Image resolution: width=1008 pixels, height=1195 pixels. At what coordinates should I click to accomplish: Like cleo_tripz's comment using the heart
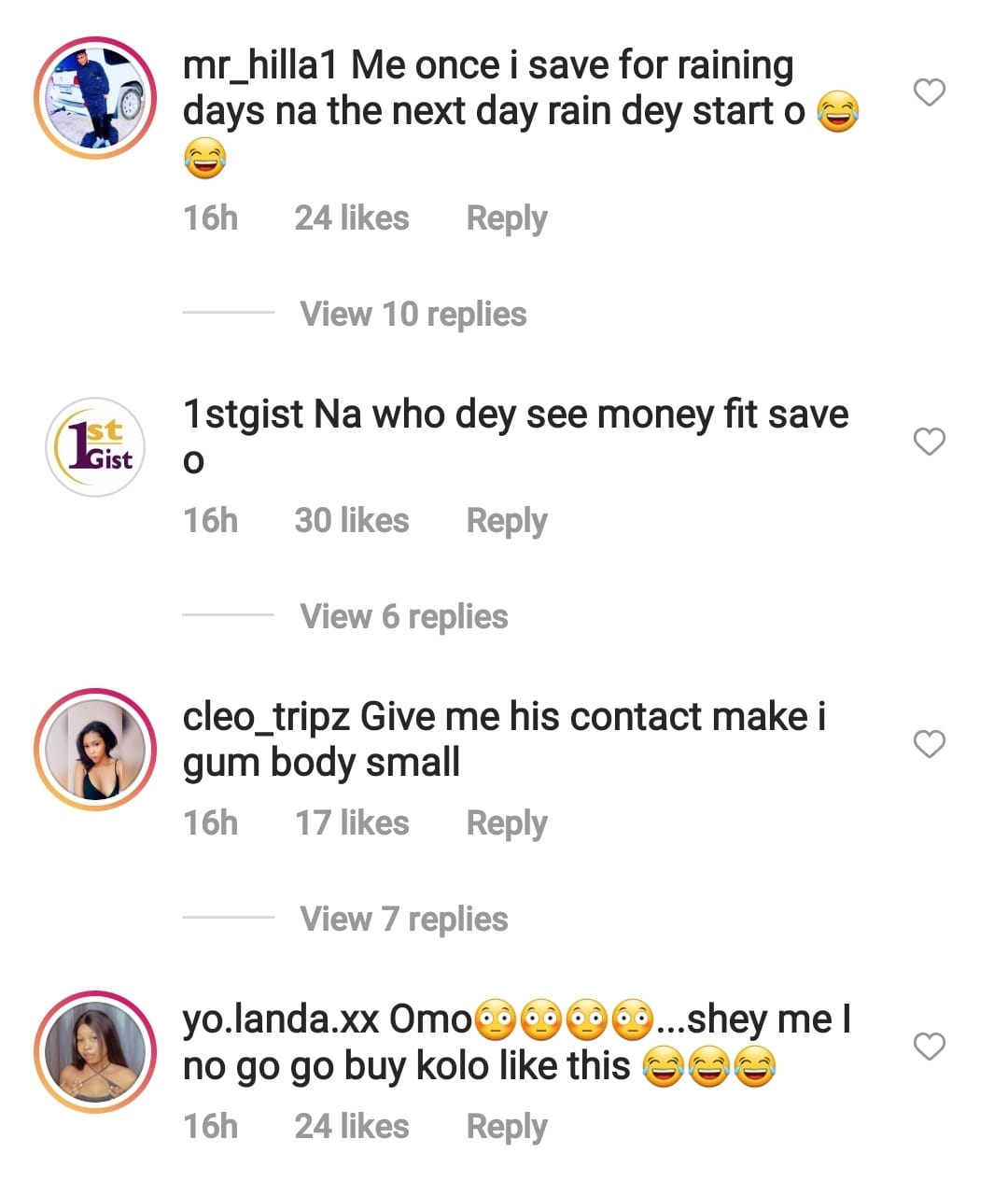click(929, 744)
